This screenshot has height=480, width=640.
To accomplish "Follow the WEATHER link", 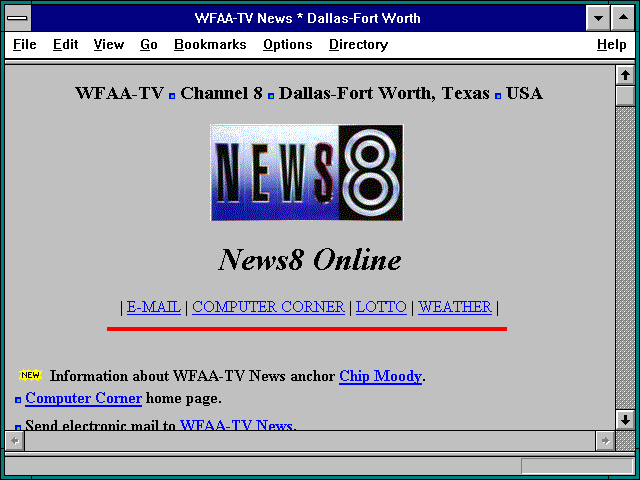I will [455, 307].
